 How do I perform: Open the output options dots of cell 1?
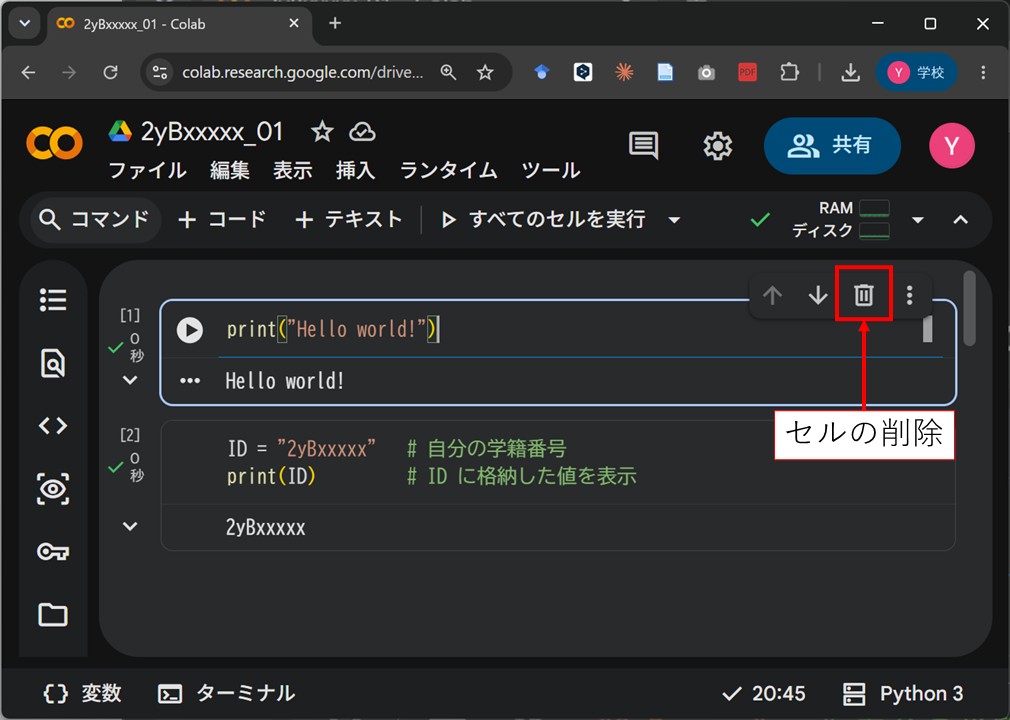(x=190, y=381)
